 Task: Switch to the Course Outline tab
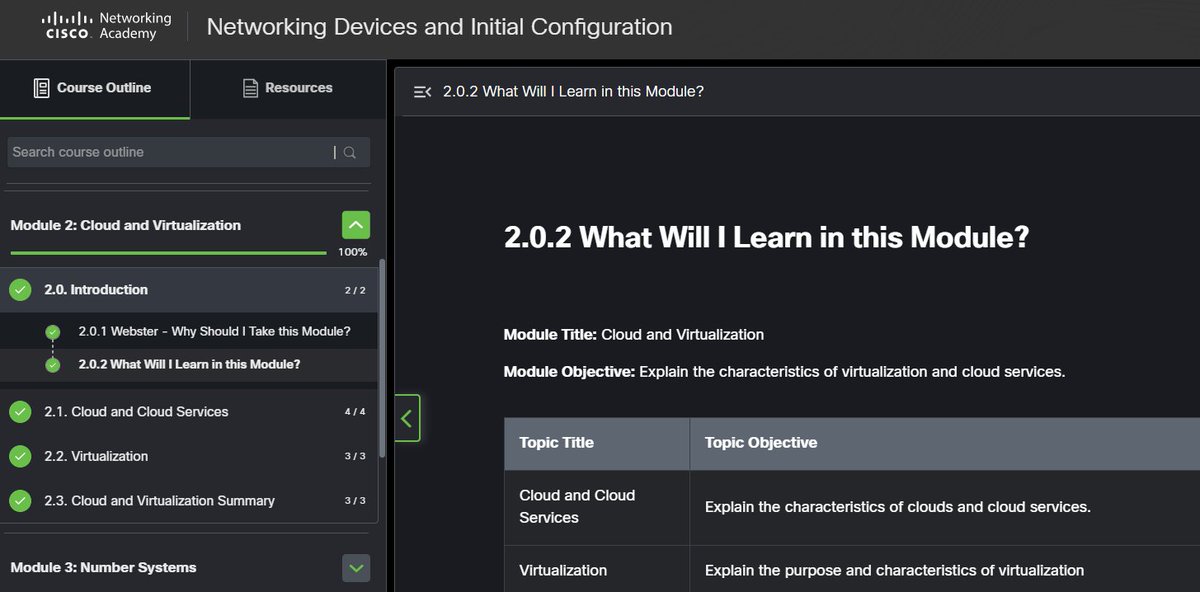click(x=95, y=88)
